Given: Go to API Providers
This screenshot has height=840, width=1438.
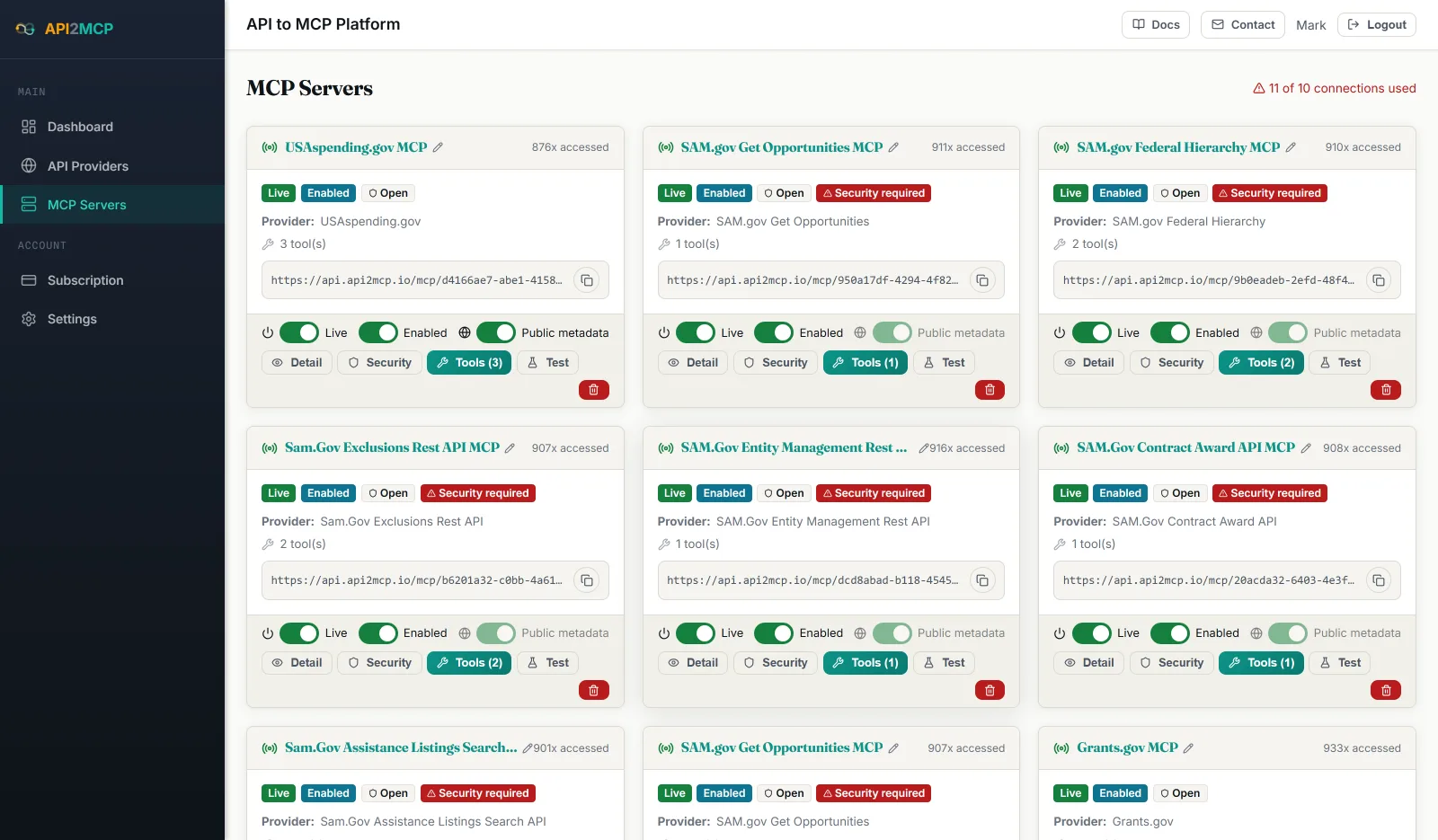Looking at the screenshot, I should (x=112, y=166).
